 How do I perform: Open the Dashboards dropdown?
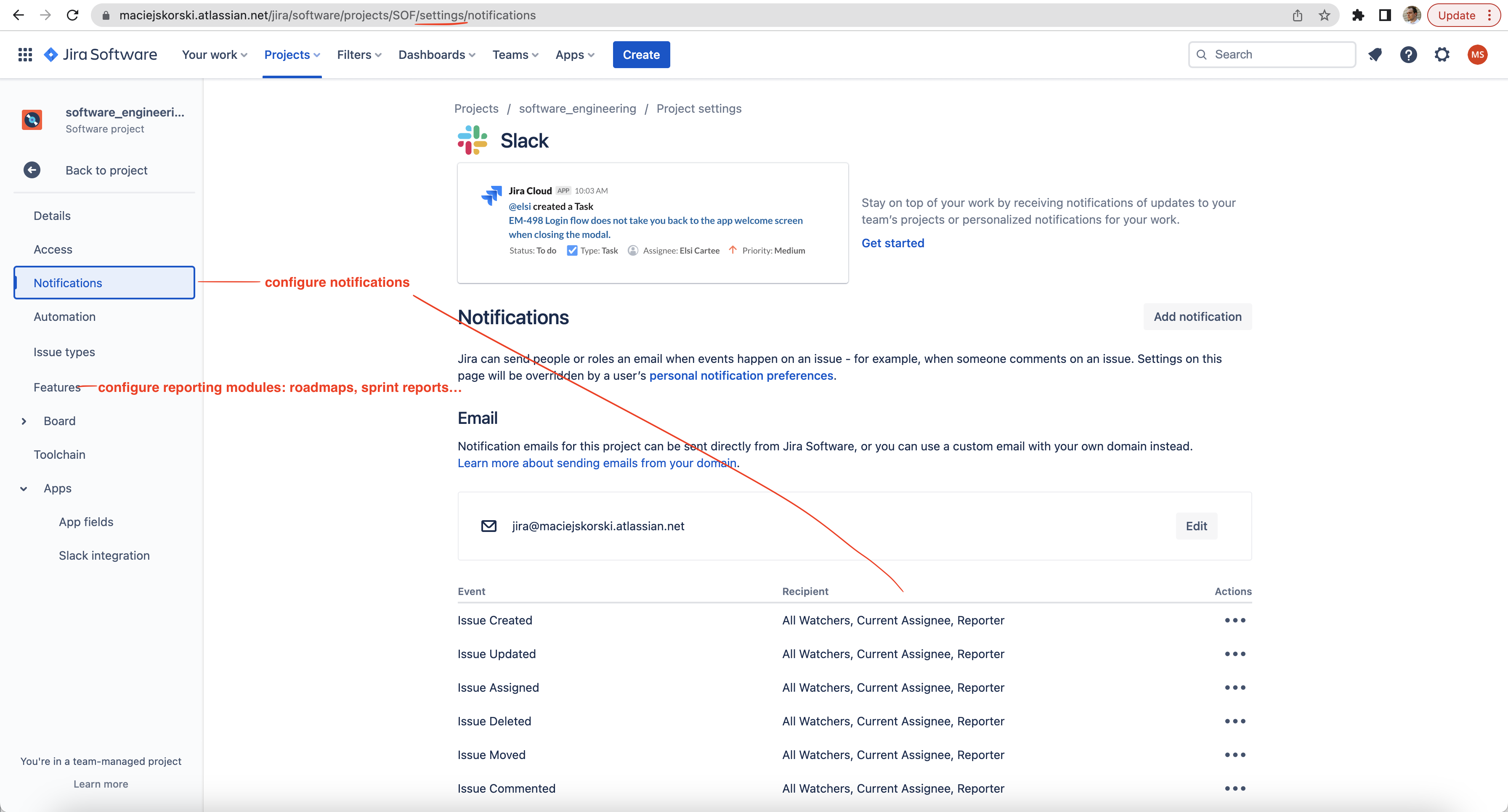(x=437, y=54)
